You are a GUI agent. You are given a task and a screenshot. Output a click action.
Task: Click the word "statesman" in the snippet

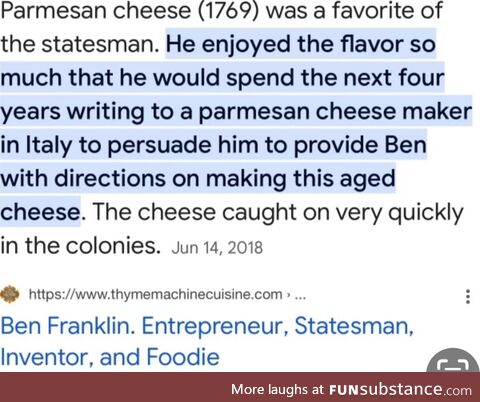(x=100, y=44)
